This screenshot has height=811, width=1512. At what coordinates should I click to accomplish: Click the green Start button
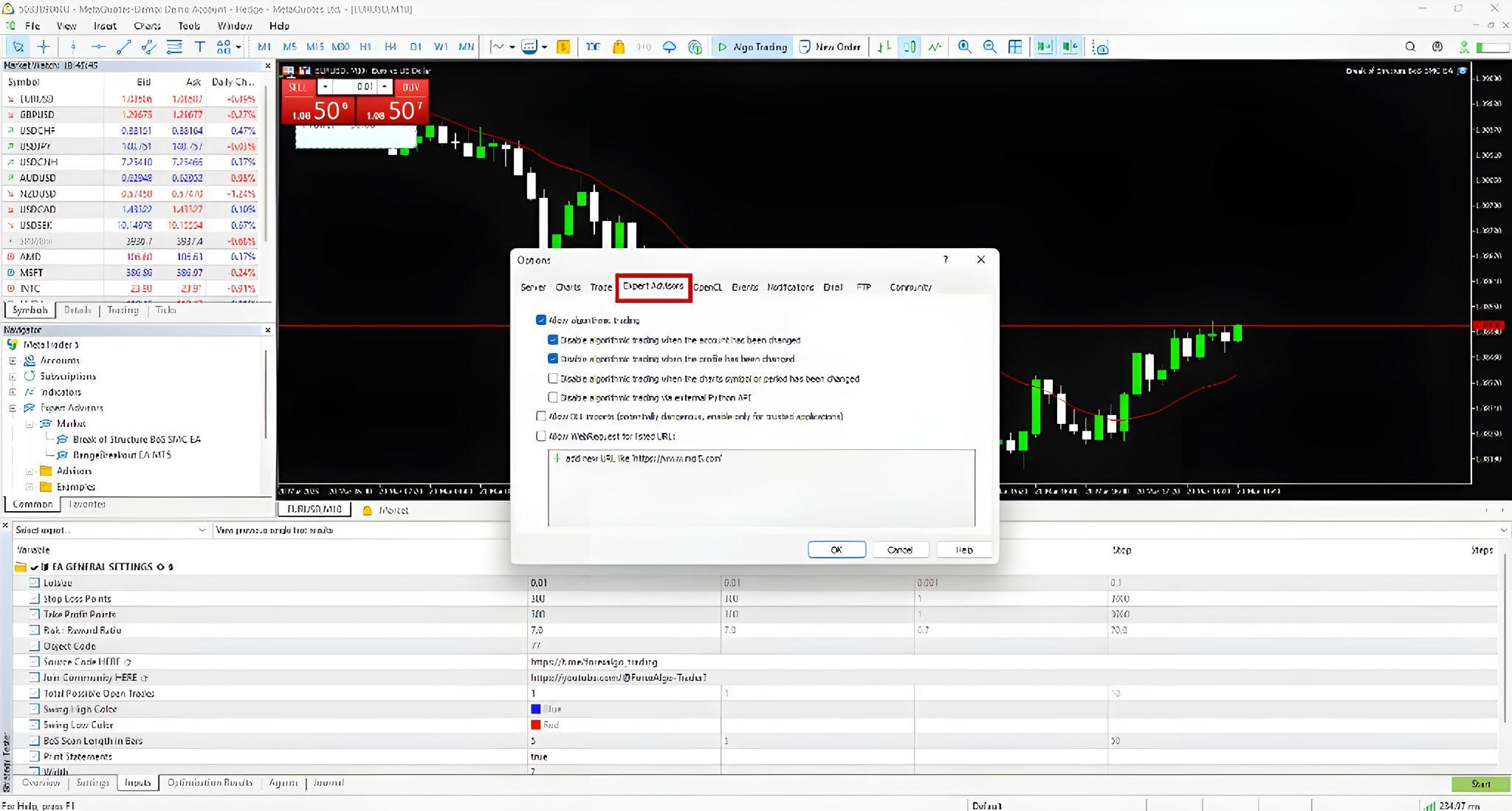click(1480, 784)
